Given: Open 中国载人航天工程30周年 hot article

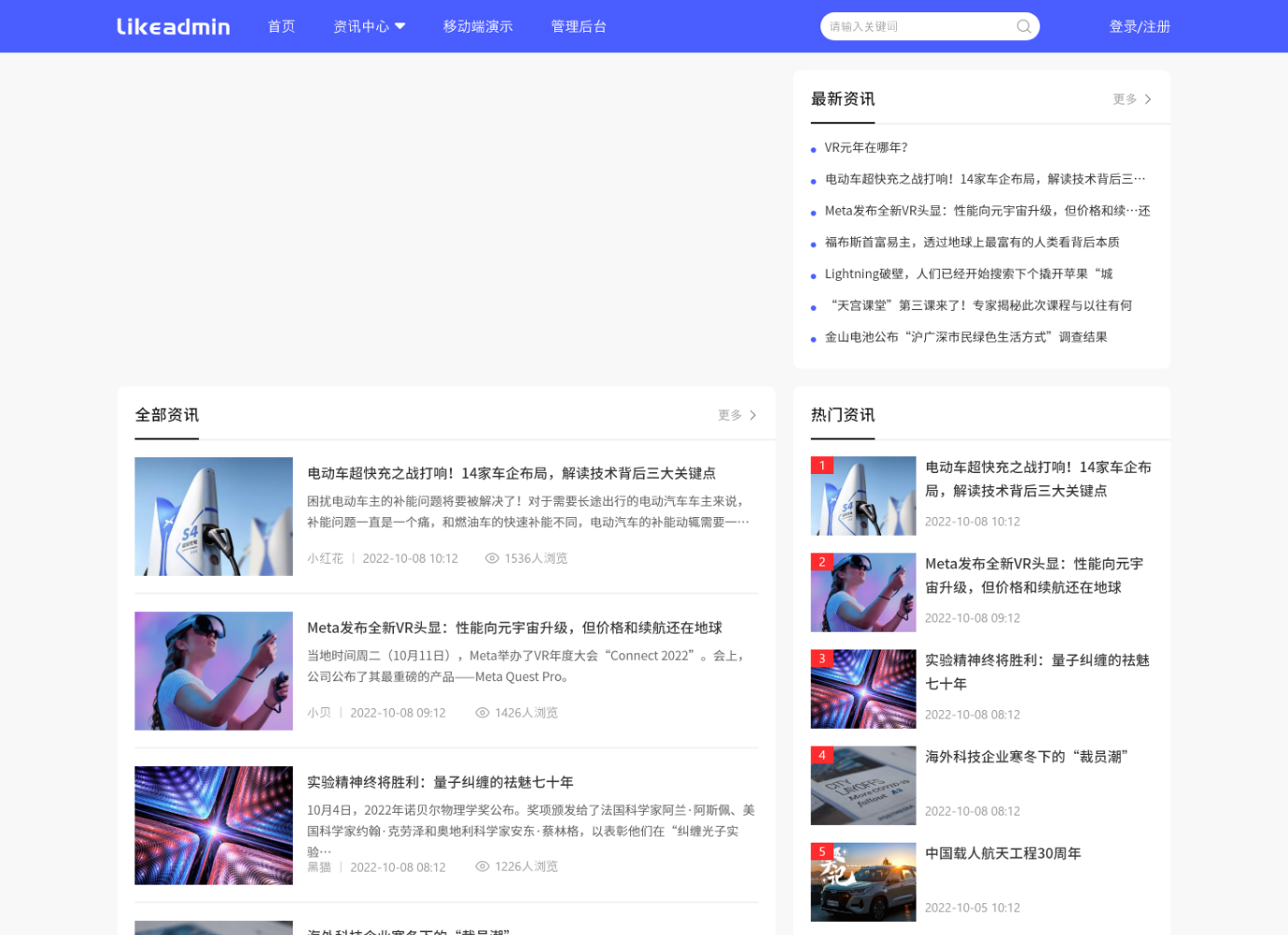Looking at the screenshot, I should tap(1002, 853).
